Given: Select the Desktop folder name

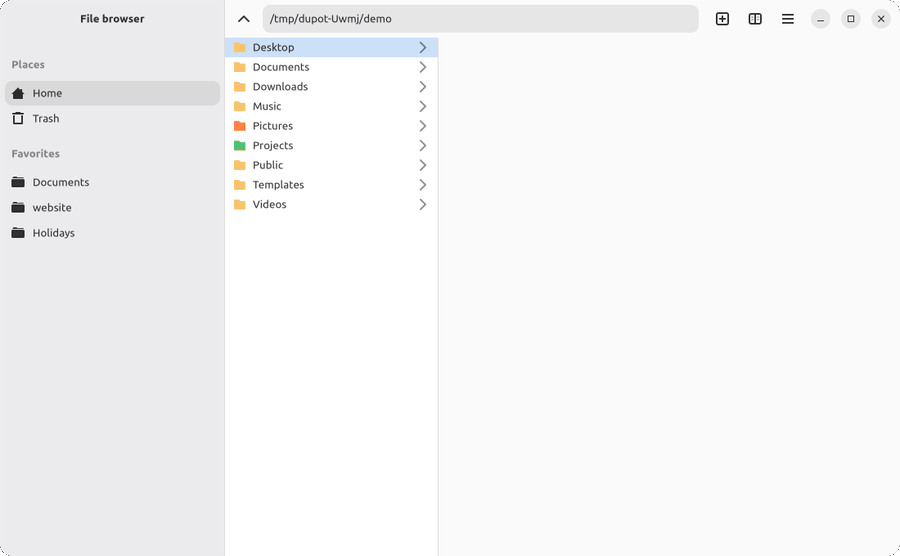Looking at the screenshot, I should (x=273, y=47).
